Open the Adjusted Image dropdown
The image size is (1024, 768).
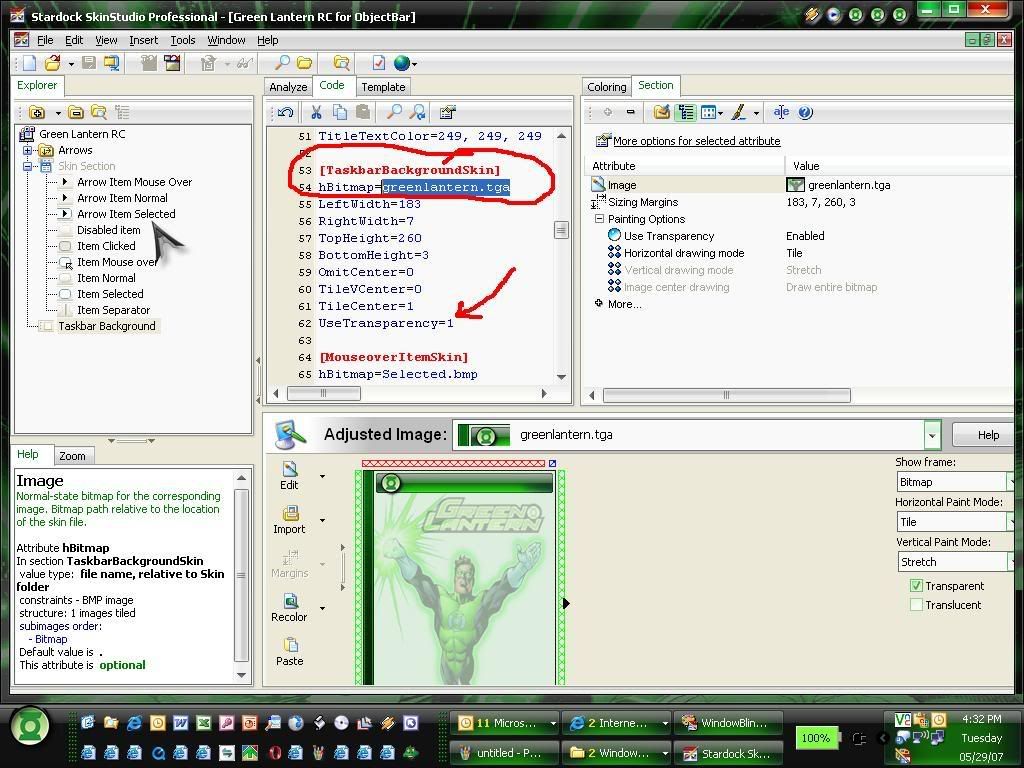click(x=932, y=435)
